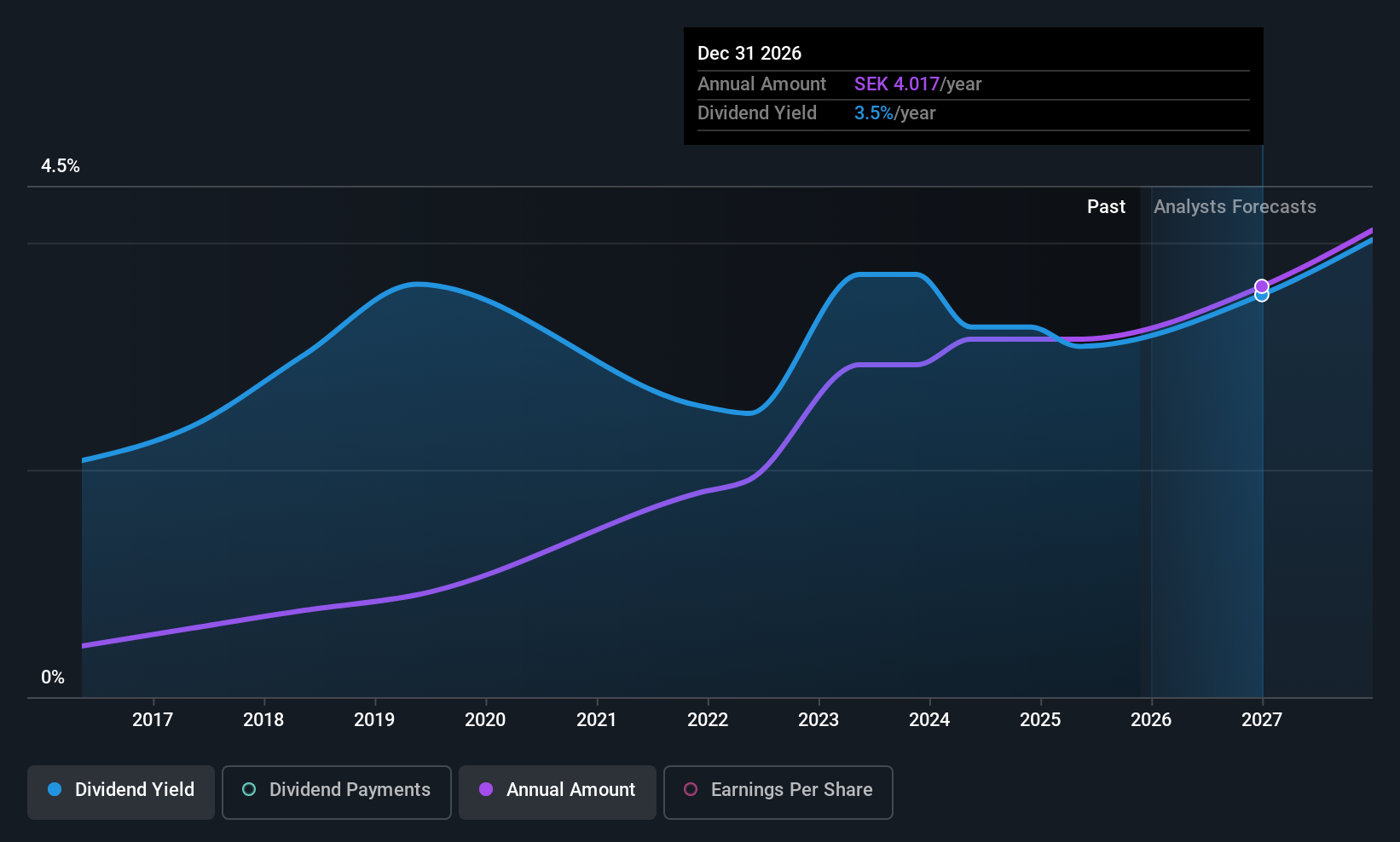Click the 2020 x-axis label

[x=485, y=719]
